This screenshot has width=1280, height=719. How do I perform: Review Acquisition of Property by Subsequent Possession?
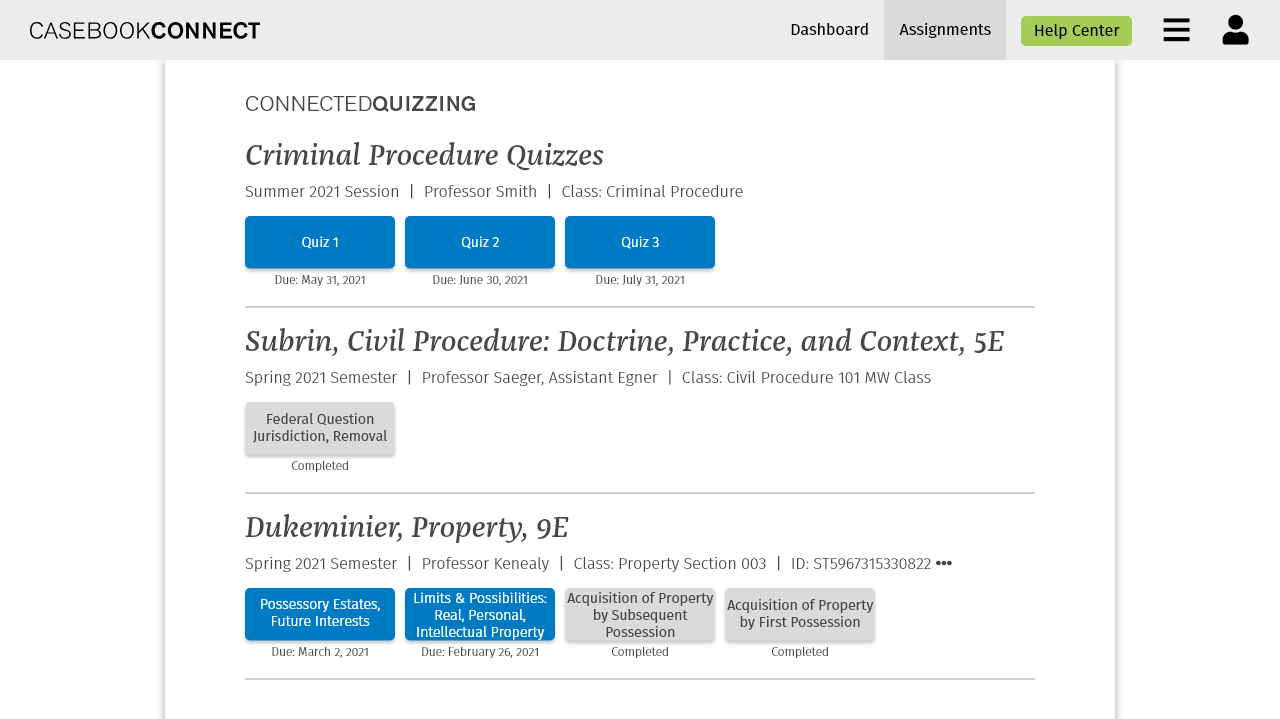pyautogui.click(x=640, y=614)
